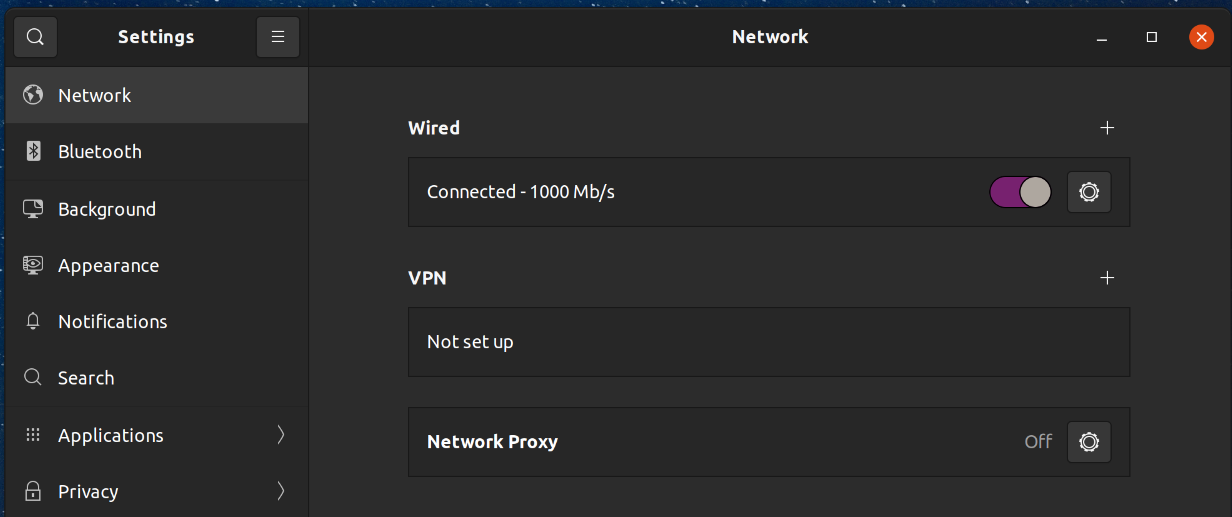This screenshot has height=517, width=1232.
Task: Go to Search settings in sidebar
Action: [x=86, y=378]
